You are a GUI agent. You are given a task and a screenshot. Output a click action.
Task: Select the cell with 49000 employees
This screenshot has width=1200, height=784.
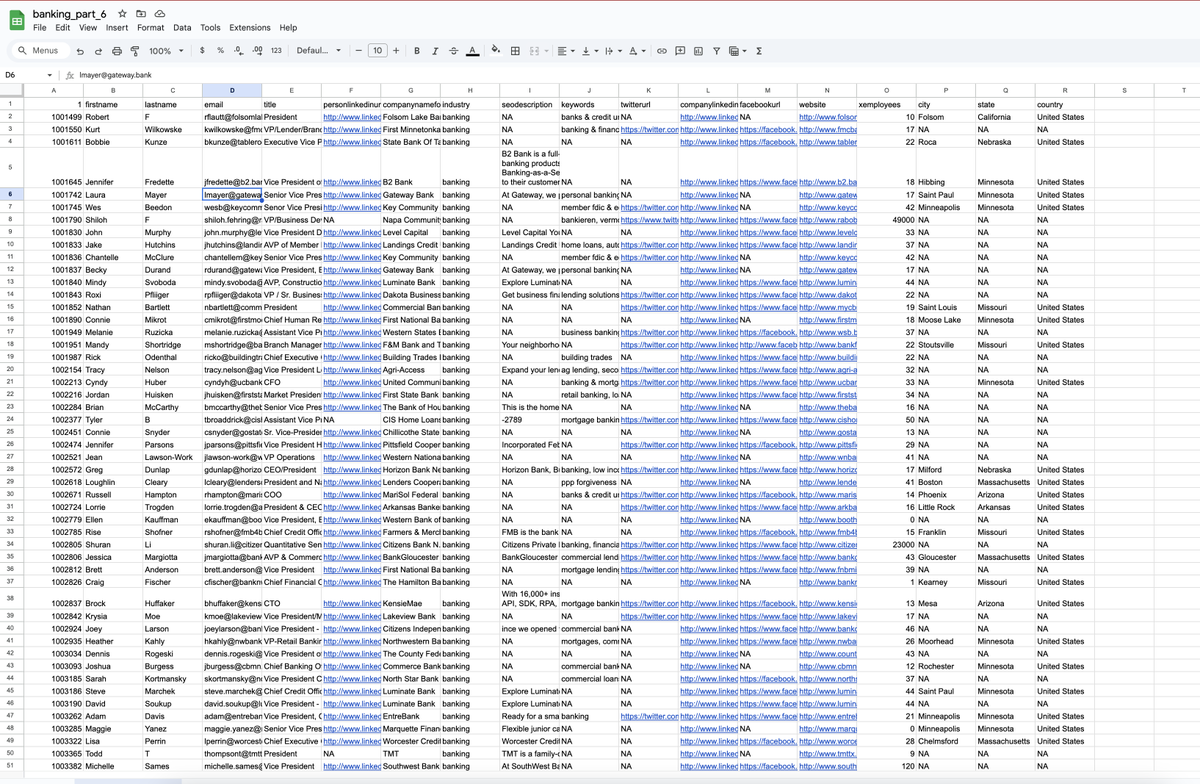click(887, 220)
